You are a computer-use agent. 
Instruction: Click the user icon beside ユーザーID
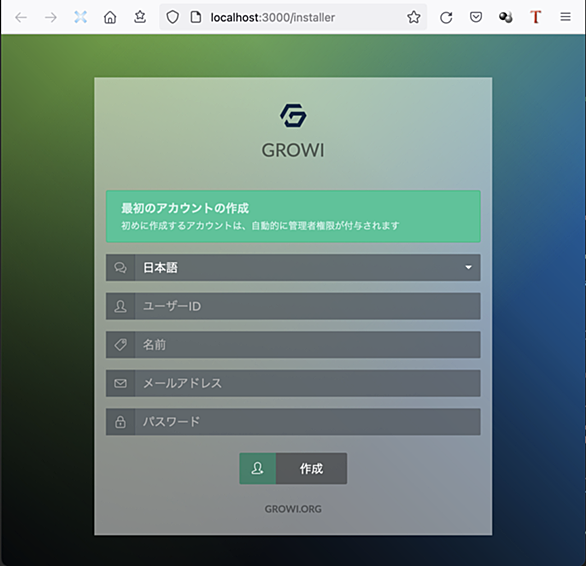(120, 306)
